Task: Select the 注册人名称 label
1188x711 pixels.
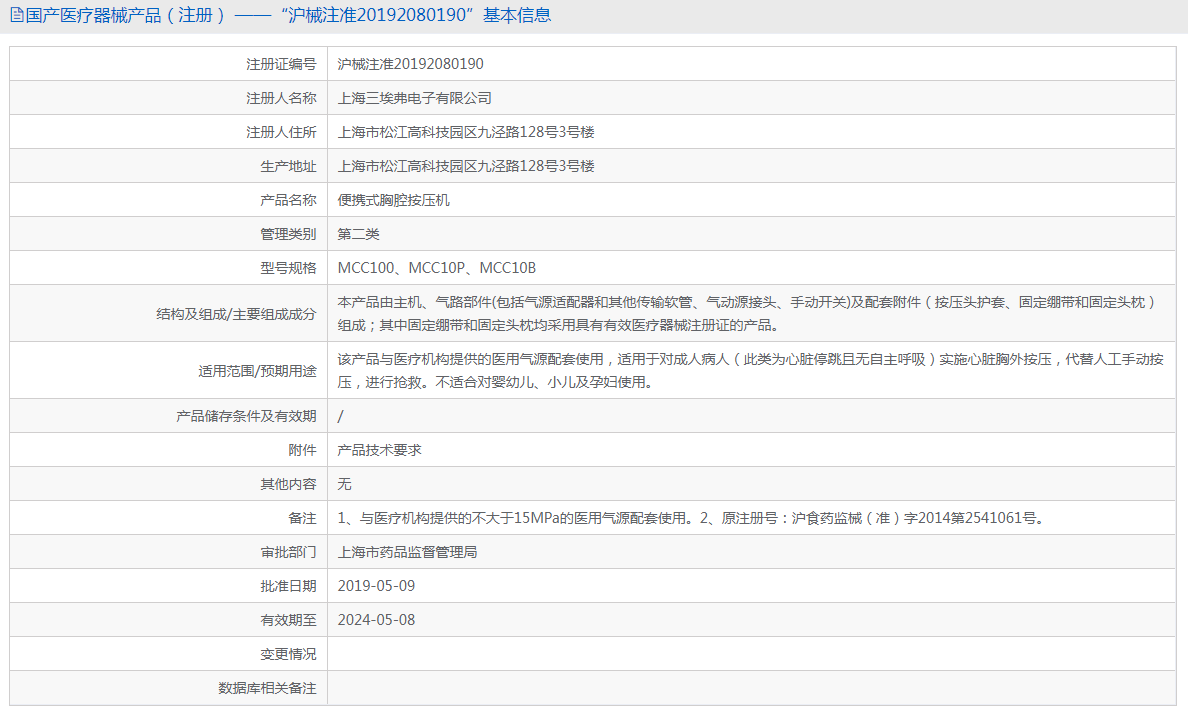Action: 281,99
